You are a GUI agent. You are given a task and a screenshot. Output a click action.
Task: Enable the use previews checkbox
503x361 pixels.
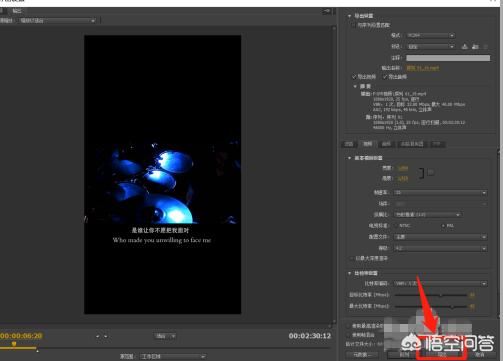click(x=348, y=335)
